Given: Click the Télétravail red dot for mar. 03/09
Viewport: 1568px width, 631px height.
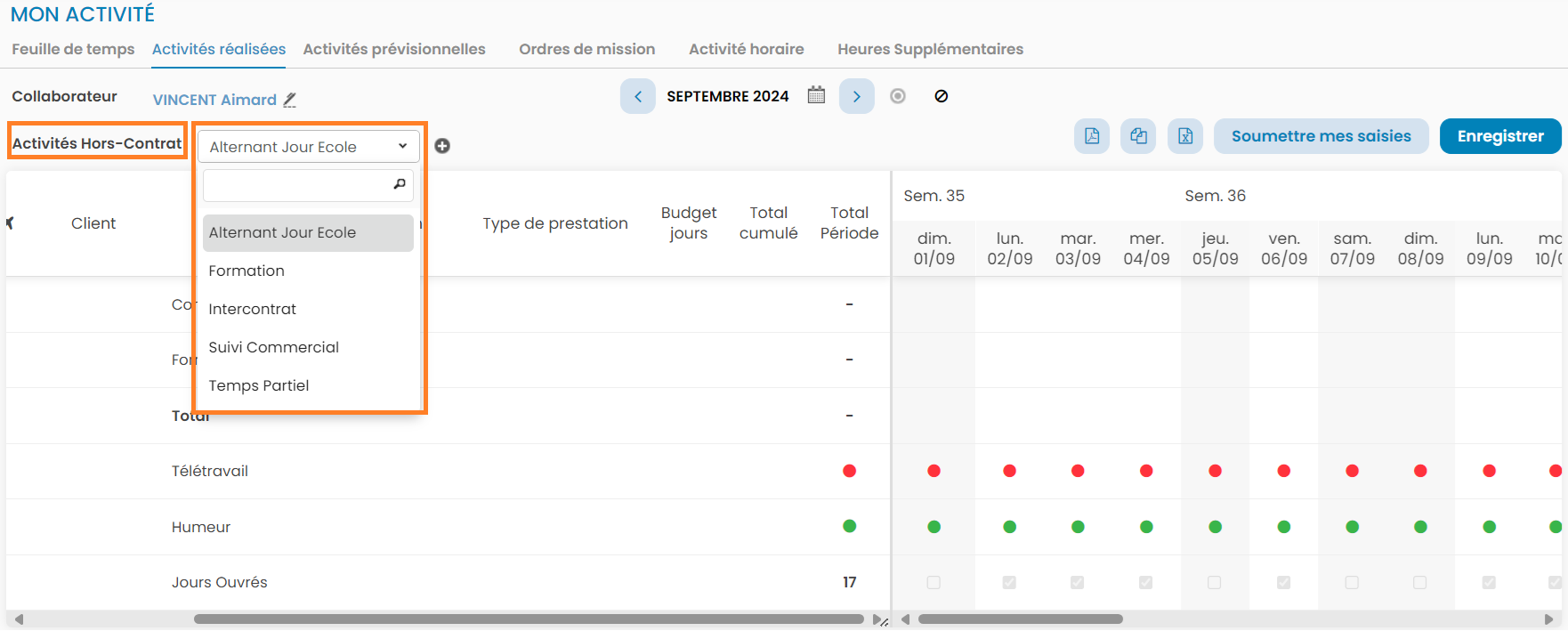Looking at the screenshot, I should pos(1078,471).
